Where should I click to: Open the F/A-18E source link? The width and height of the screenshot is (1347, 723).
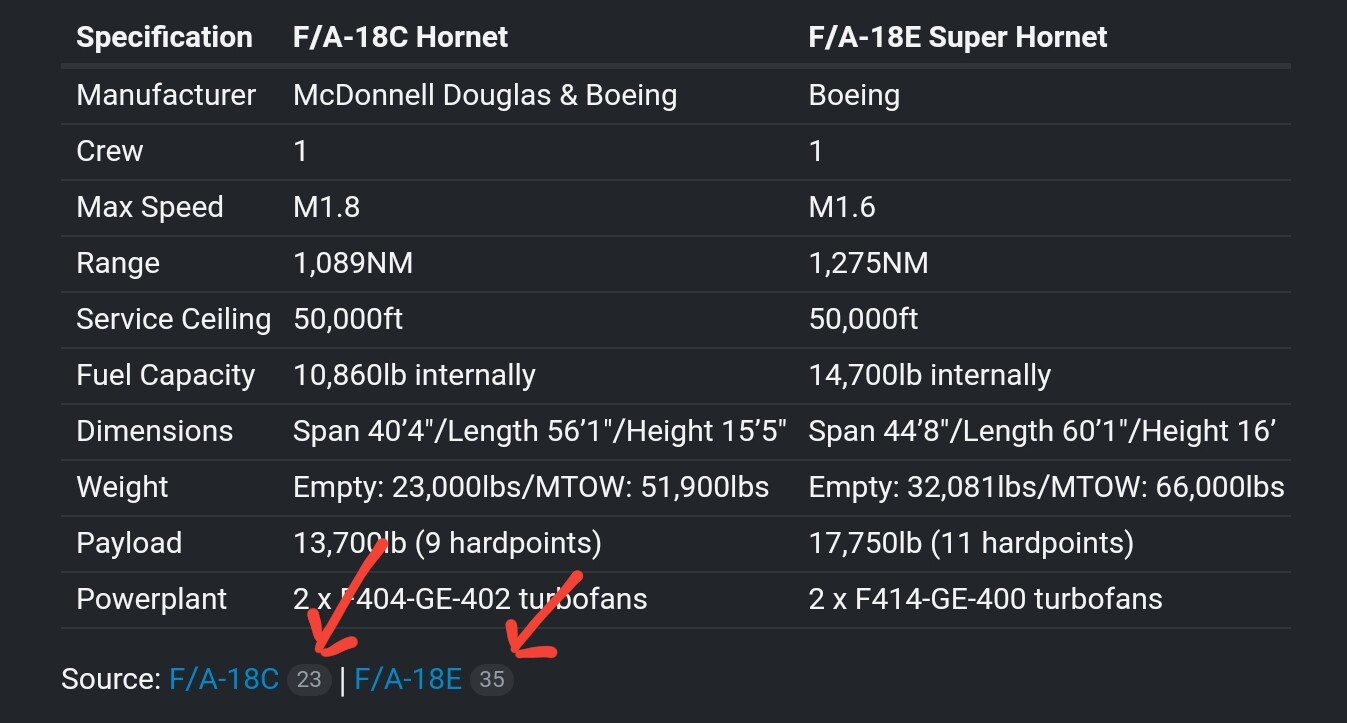point(408,679)
